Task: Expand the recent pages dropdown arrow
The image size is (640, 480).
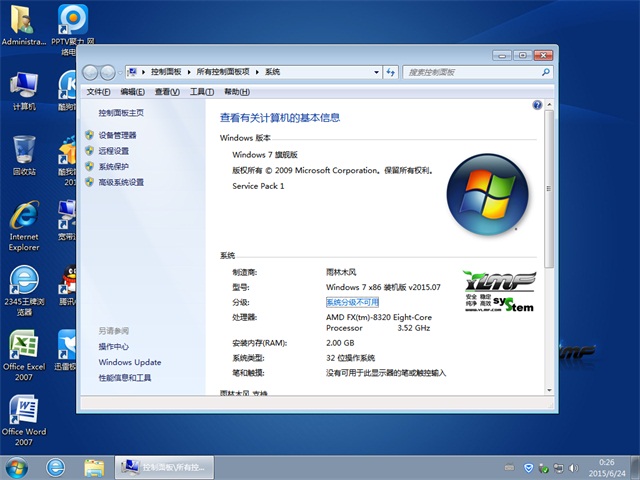Action: point(120,73)
